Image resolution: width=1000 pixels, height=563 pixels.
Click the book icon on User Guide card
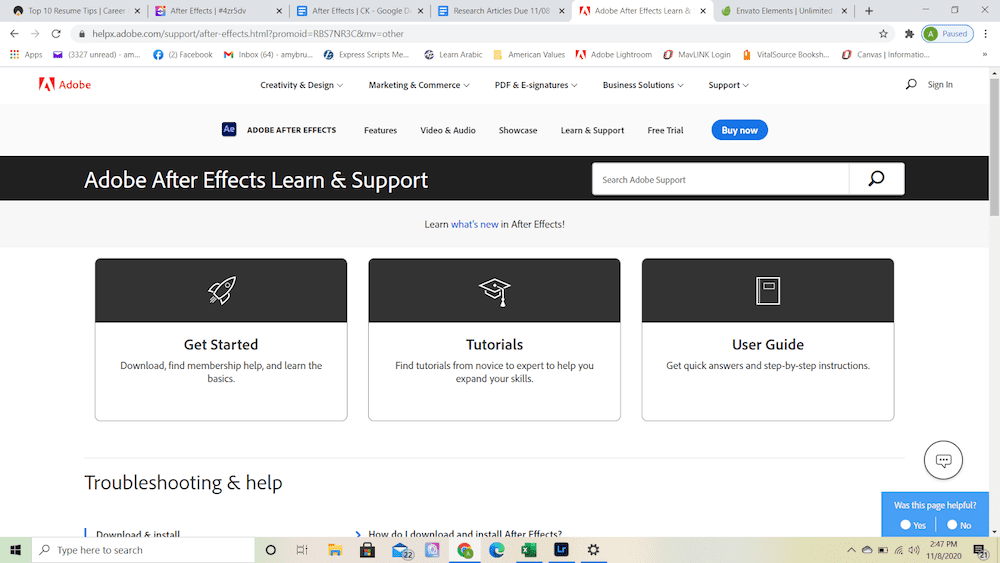(x=768, y=291)
